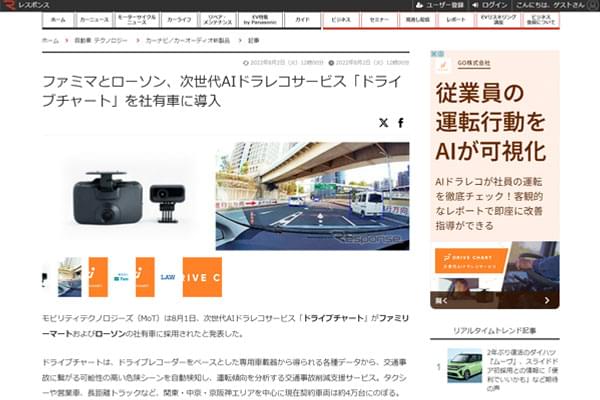
Task: Click ファミリーマート bold link in article
Action: [394, 318]
